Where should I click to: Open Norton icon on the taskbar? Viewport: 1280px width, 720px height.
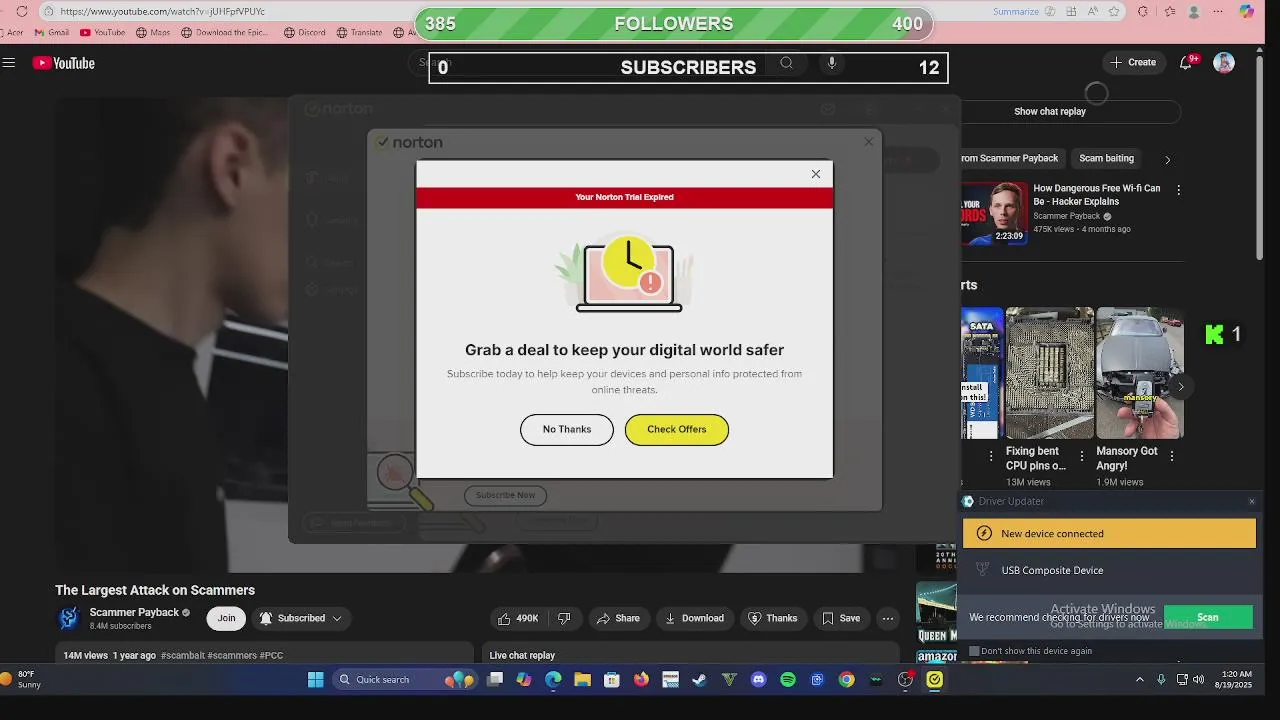click(x=934, y=680)
